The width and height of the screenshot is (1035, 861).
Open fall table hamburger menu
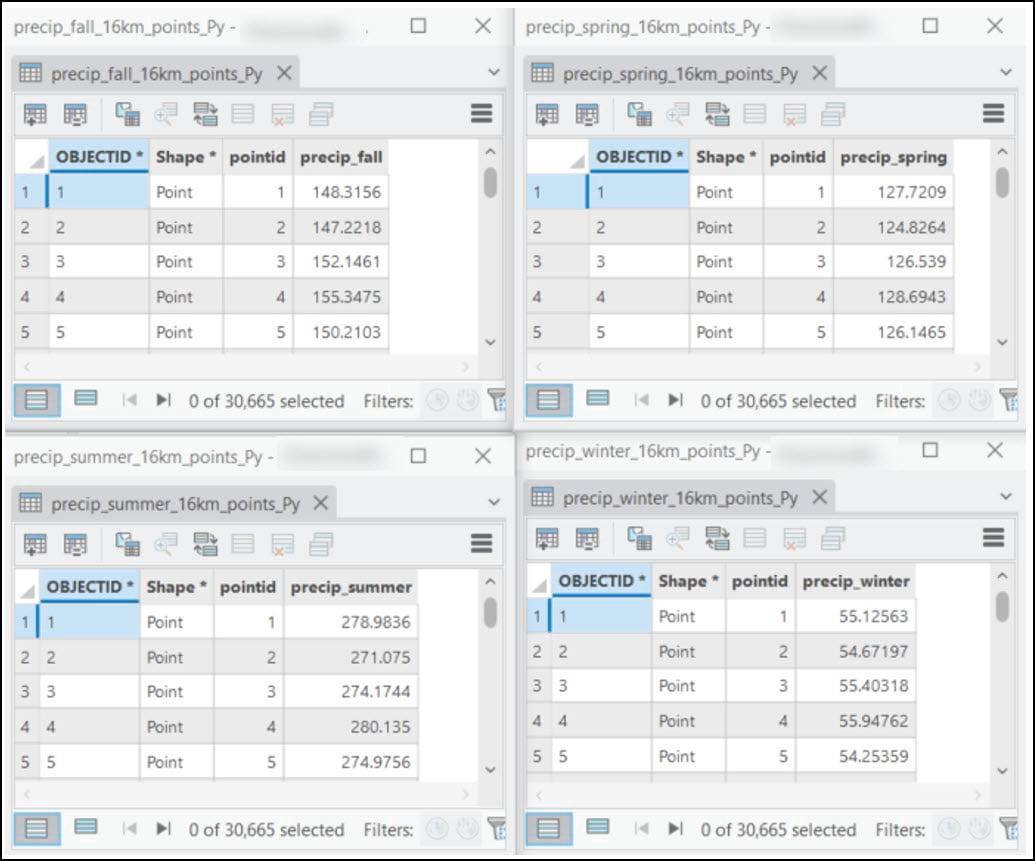point(481,114)
